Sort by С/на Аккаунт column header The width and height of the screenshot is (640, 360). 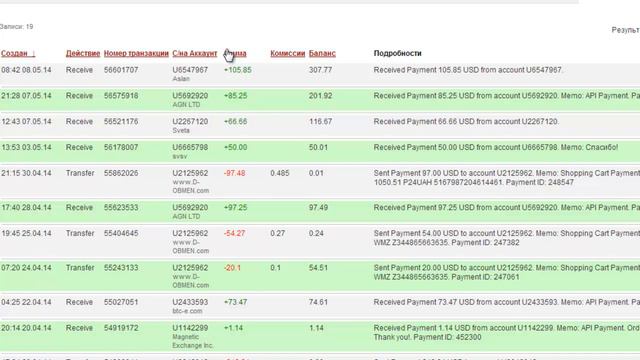pos(195,53)
